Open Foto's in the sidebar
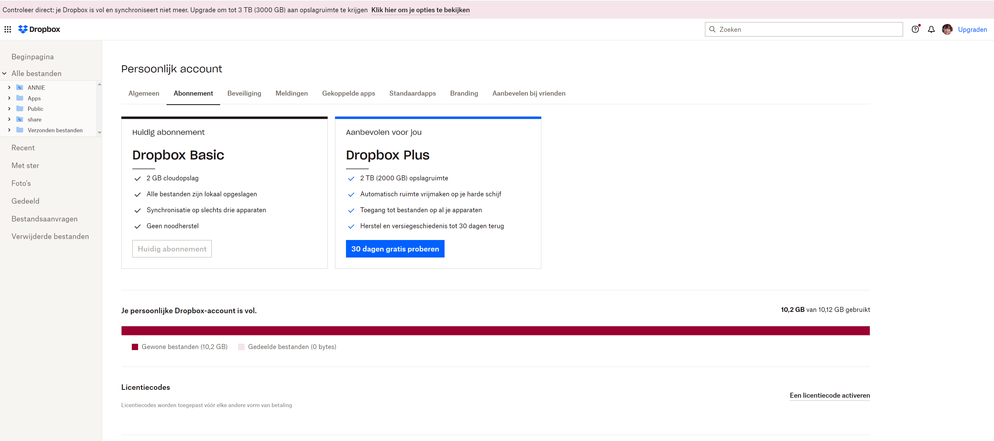The image size is (994, 441). click(21, 183)
